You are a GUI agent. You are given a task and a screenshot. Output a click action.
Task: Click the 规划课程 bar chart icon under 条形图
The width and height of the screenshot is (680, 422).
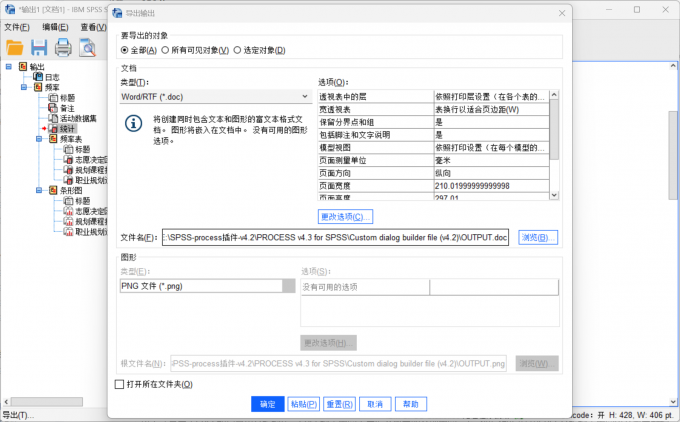tap(68, 221)
